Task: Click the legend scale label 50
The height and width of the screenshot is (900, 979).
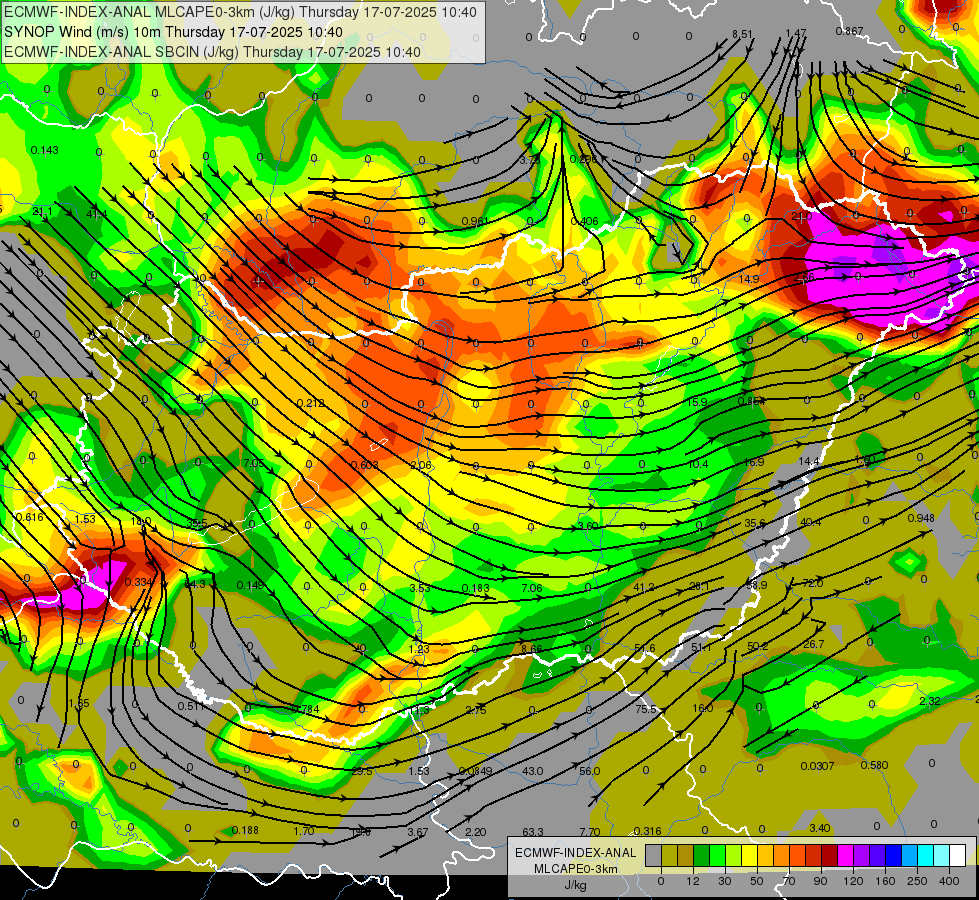Action: 757,881
